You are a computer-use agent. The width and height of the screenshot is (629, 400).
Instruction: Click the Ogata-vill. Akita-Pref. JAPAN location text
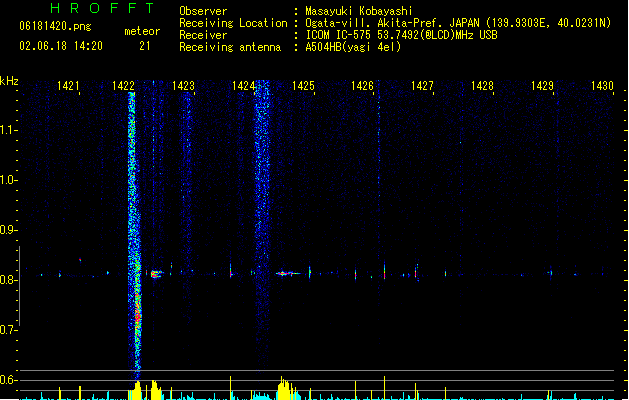coord(458,23)
